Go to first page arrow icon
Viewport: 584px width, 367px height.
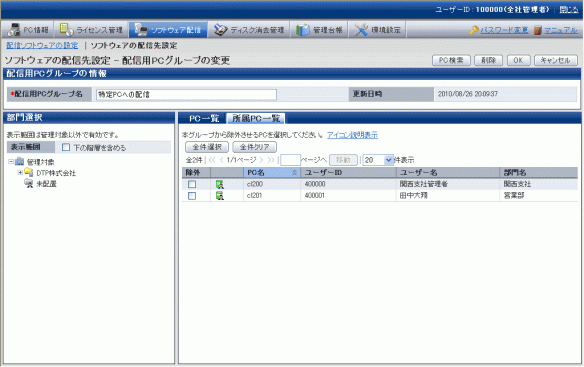[212, 160]
